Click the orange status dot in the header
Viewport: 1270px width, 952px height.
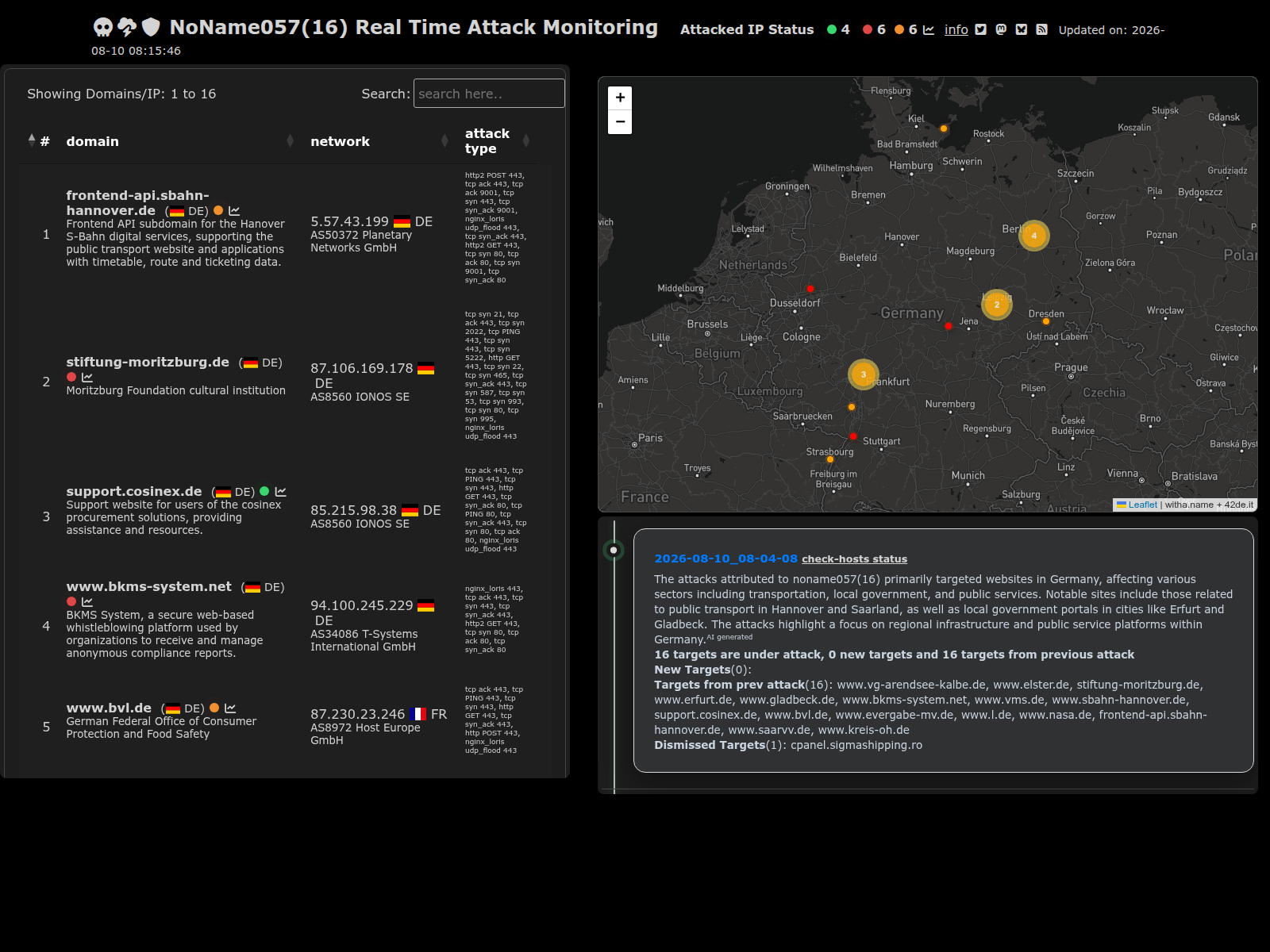pos(899,30)
